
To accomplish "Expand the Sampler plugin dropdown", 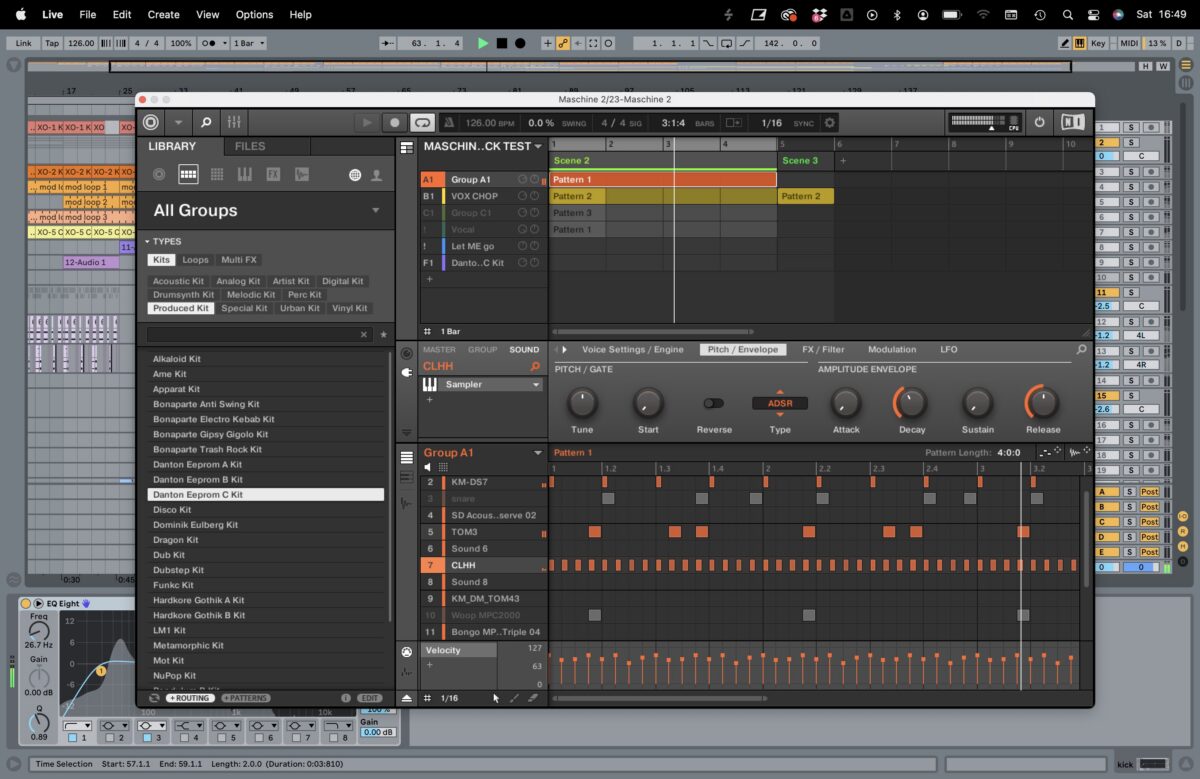I will 535,385.
